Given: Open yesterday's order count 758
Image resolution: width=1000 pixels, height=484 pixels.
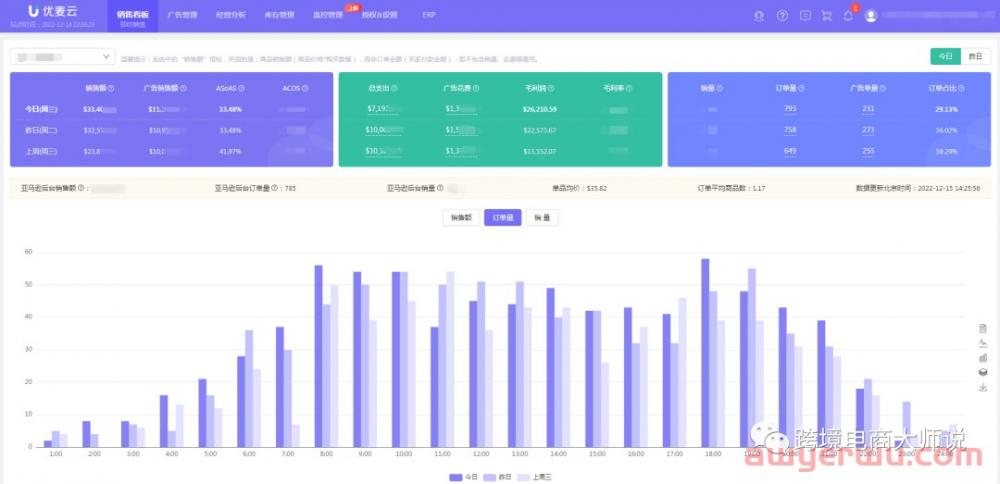Looking at the screenshot, I should 790,130.
